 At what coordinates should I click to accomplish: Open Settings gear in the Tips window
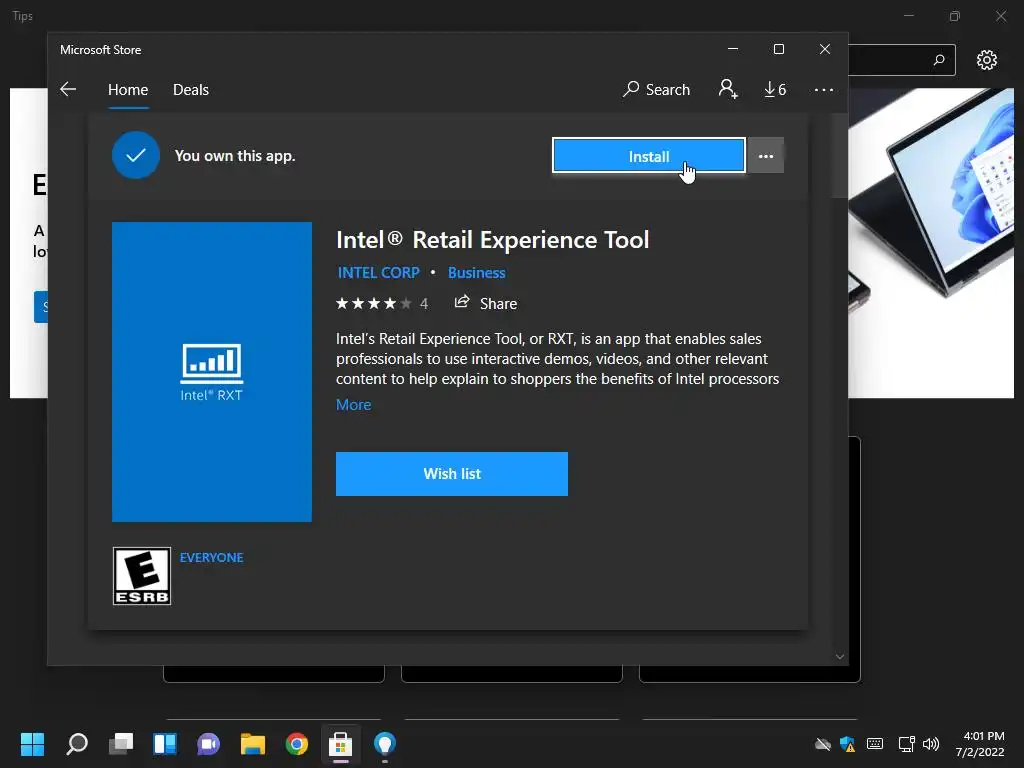coord(987,60)
